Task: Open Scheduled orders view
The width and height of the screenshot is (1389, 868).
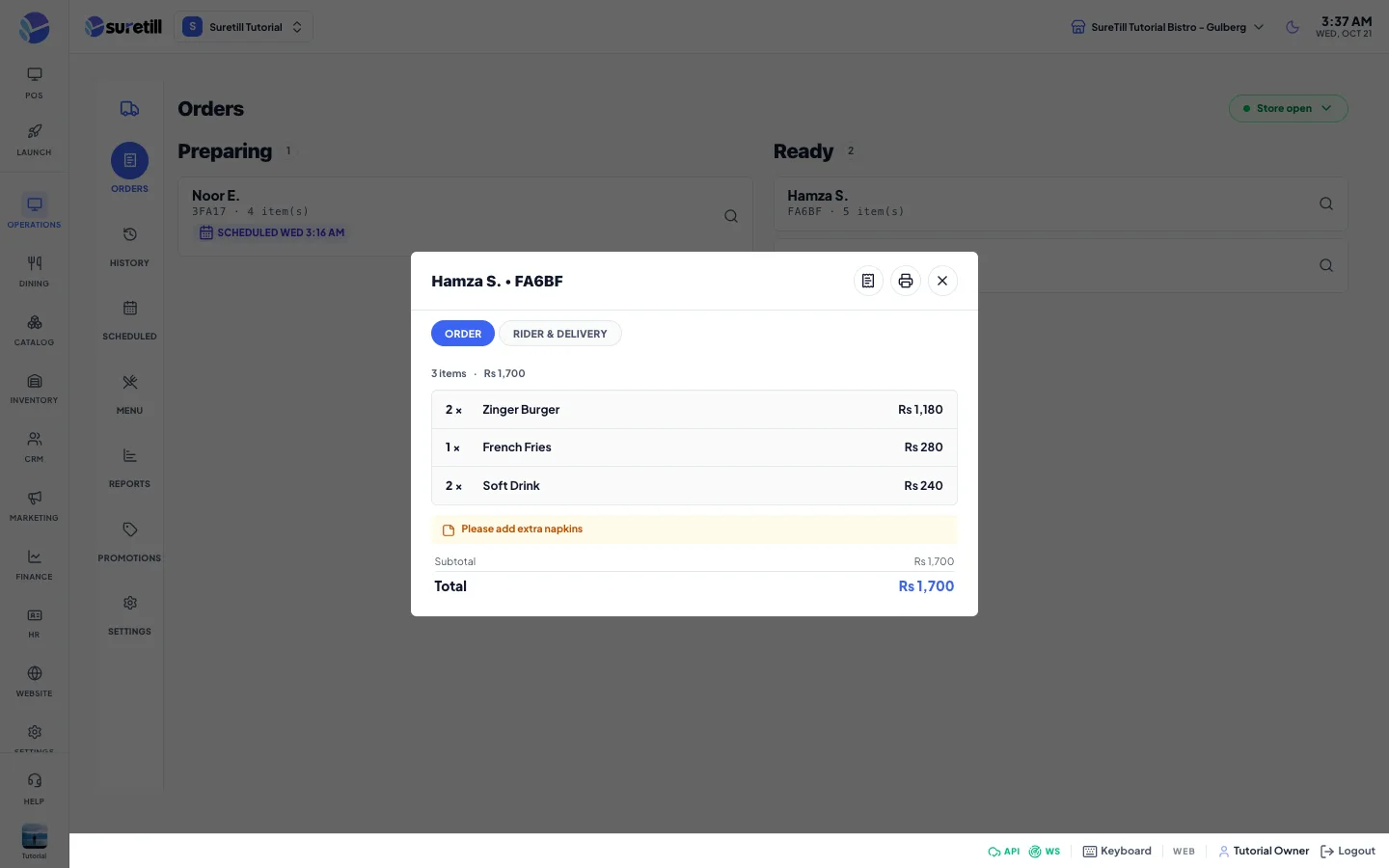Action: (x=129, y=319)
